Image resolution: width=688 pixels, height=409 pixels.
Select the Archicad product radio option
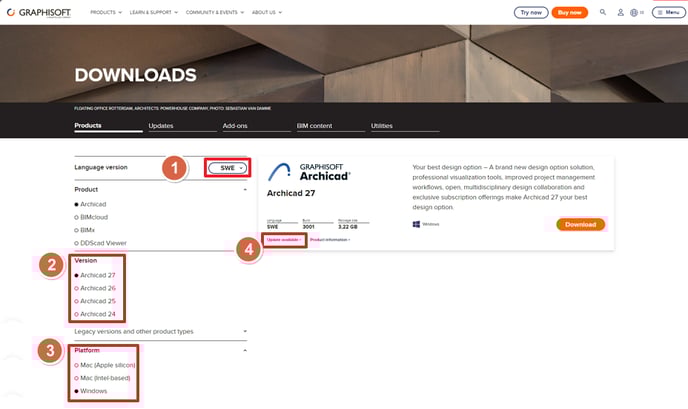click(x=90, y=204)
